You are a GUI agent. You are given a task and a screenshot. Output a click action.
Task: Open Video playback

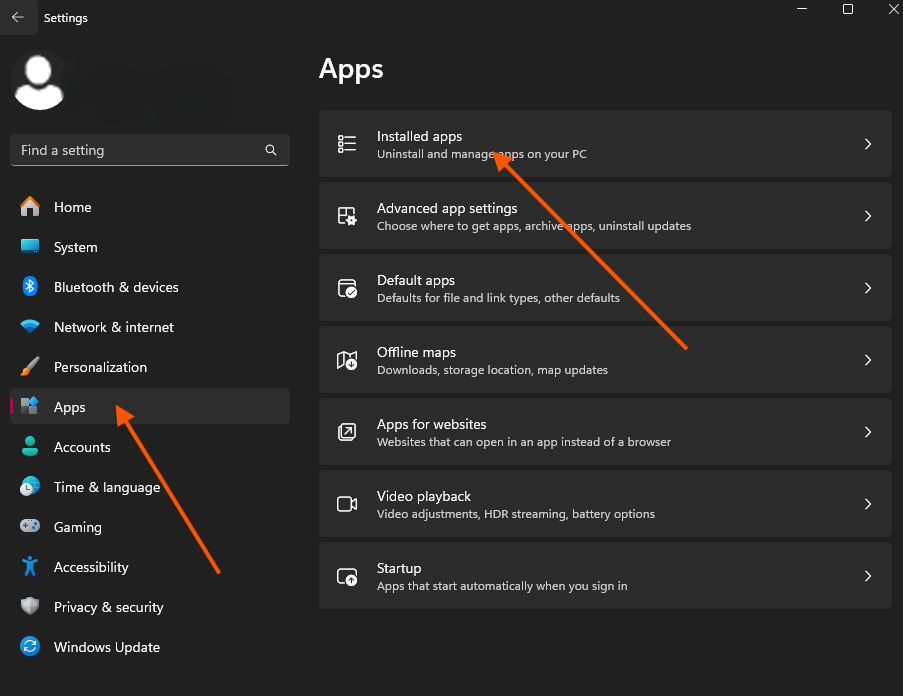click(x=605, y=504)
